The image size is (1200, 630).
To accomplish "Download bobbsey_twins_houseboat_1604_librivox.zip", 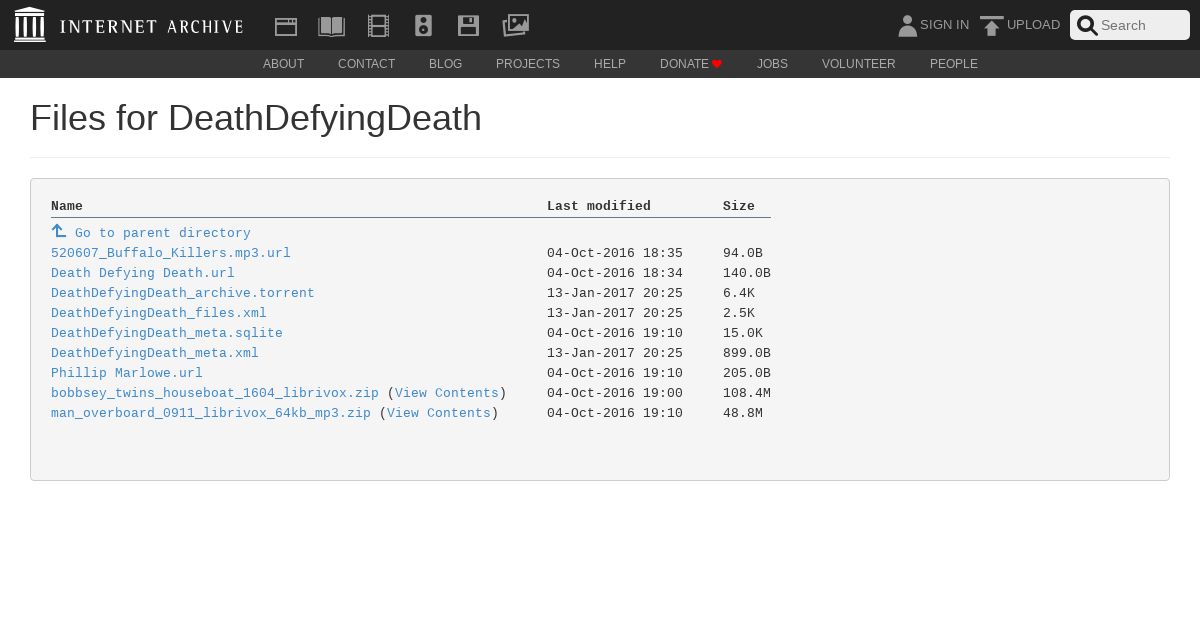I will coord(215,393).
